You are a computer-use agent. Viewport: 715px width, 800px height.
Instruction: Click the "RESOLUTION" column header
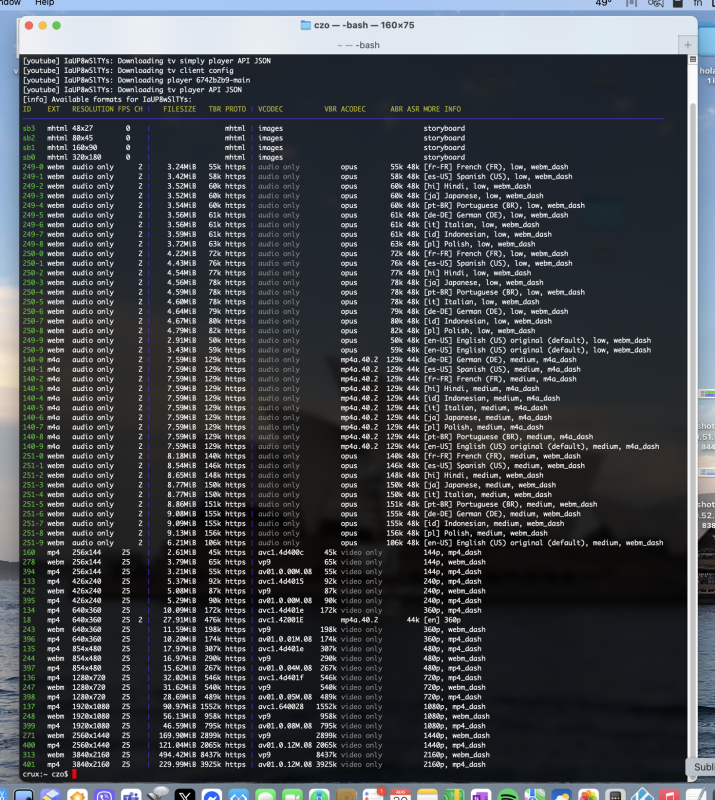[x=92, y=109]
